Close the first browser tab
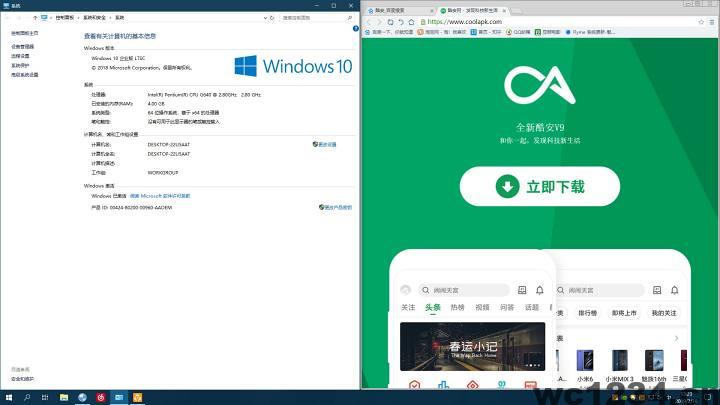Viewport: 720px width, 405px height. [x=432, y=10]
